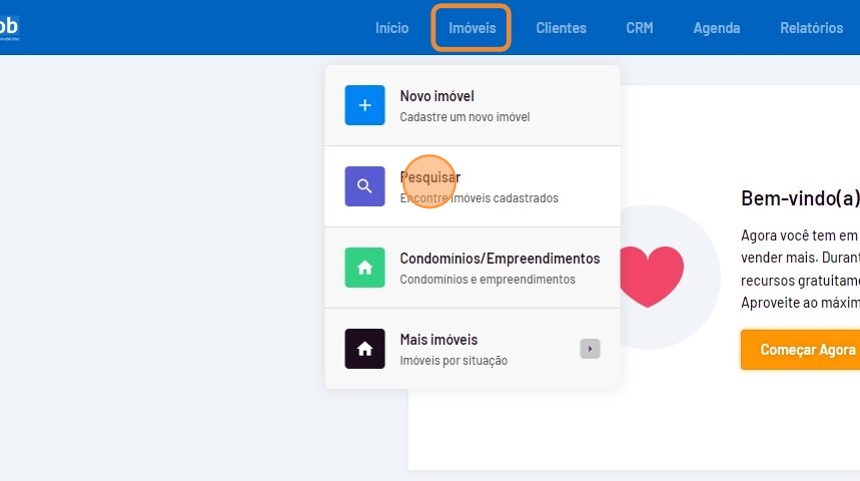
Task: Click the 'Imóveis por situação' subtitle
Action: [x=453, y=361]
